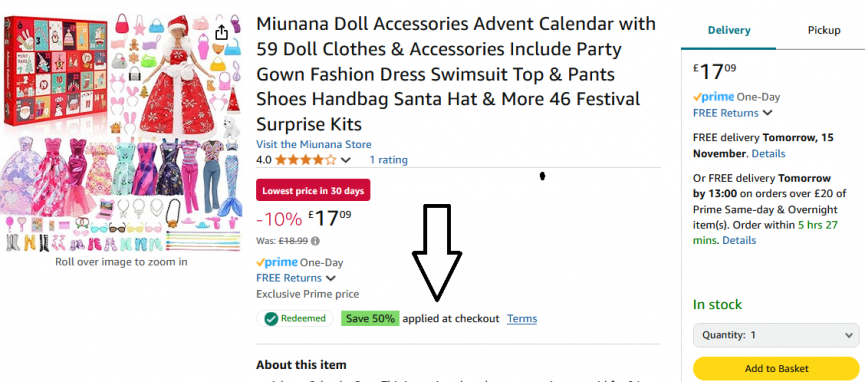This screenshot has height=382, width=865.
Task: Click the info icon beside Was £18.99
Action: 316,241
